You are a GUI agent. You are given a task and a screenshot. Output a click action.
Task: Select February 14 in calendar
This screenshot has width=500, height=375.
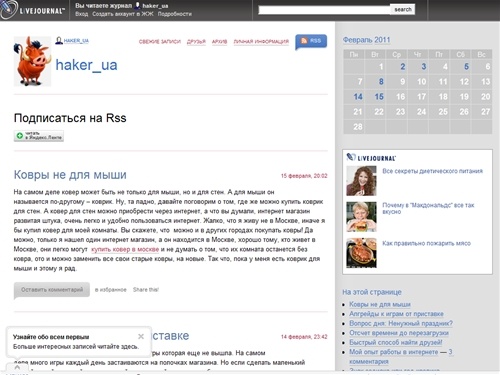coord(358,97)
